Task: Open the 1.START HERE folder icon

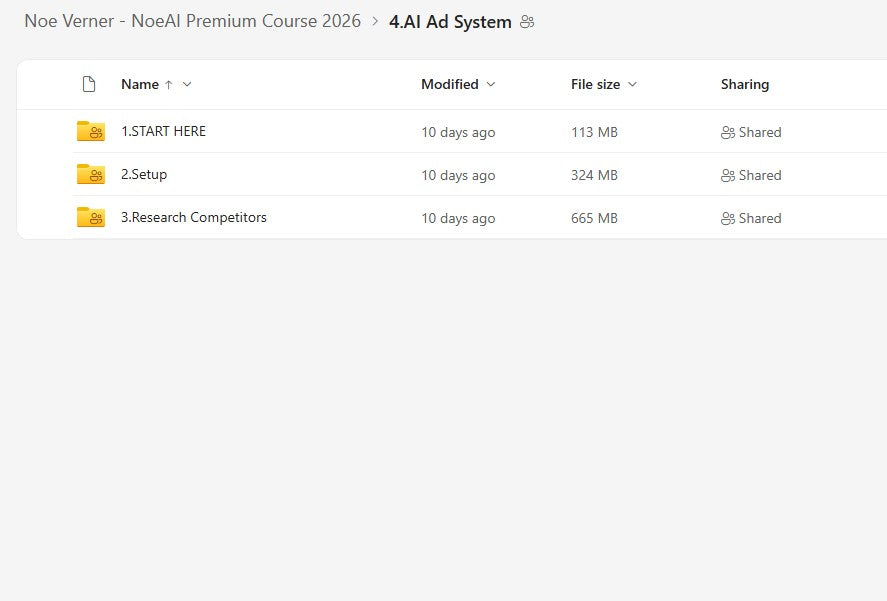Action: point(91,131)
